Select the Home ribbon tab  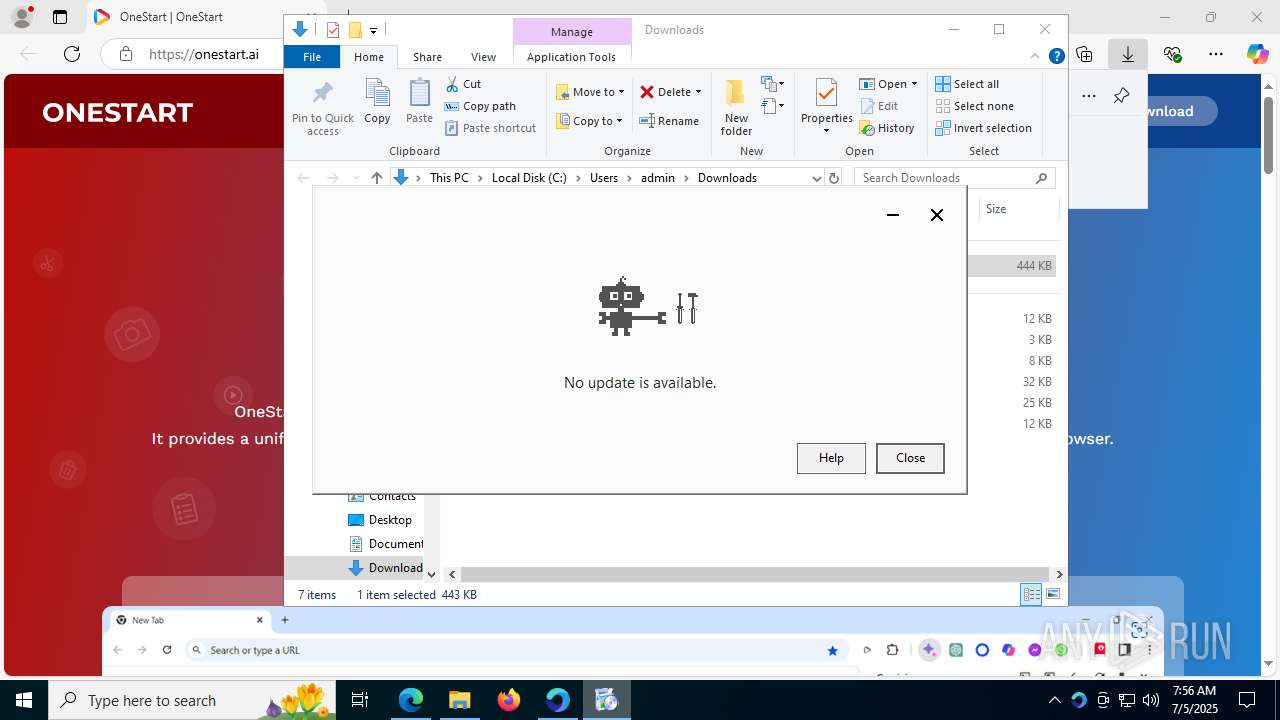pos(369,57)
